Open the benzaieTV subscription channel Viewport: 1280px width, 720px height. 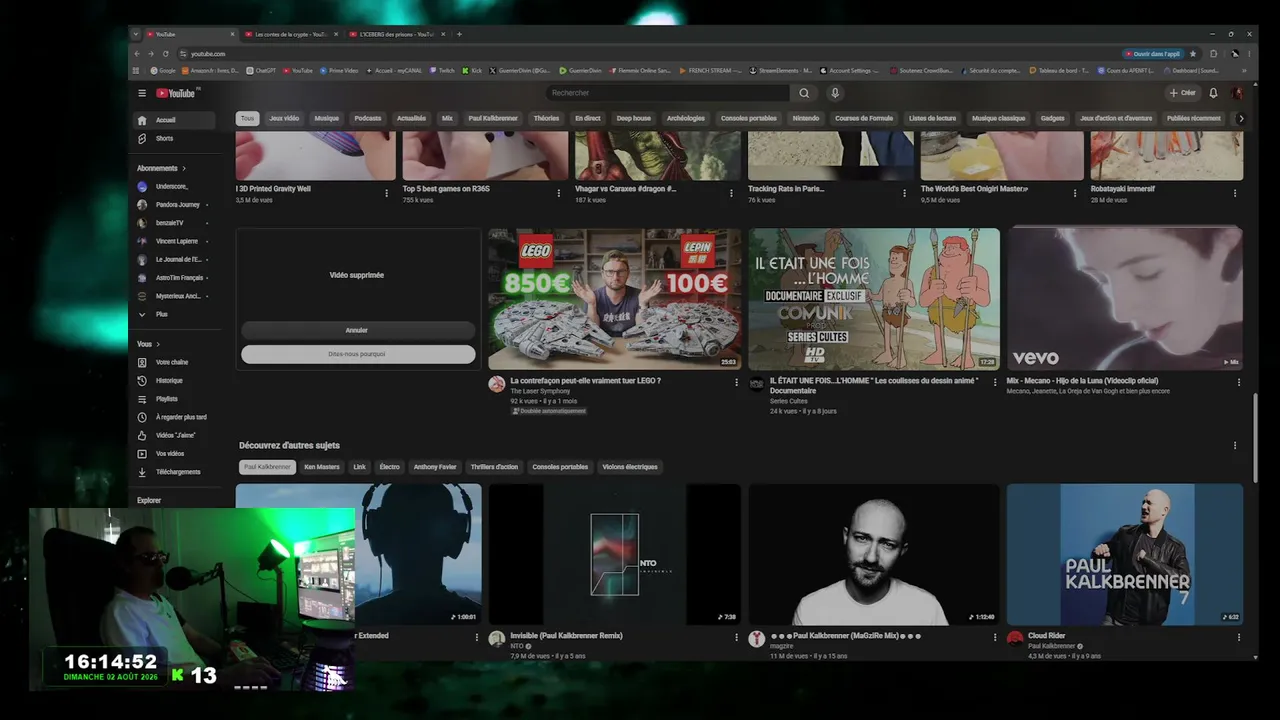coord(170,223)
